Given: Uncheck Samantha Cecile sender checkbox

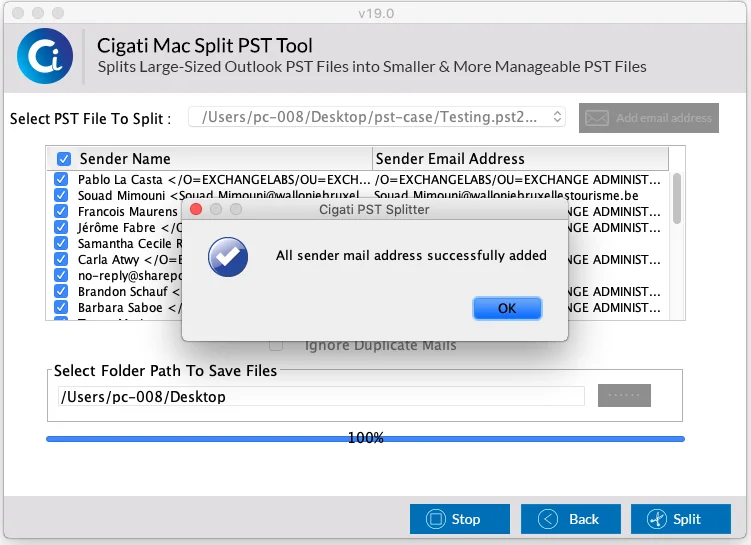Looking at the screenshot, I should click(61, 243).
